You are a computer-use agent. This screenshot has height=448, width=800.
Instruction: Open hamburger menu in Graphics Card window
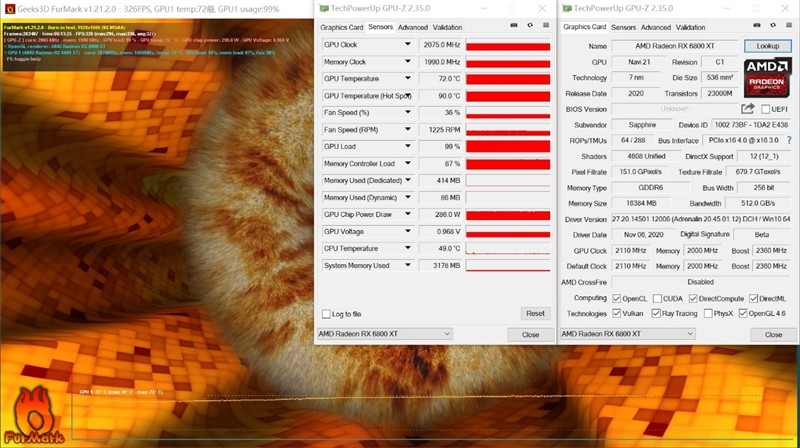click(x=789, y=26)
